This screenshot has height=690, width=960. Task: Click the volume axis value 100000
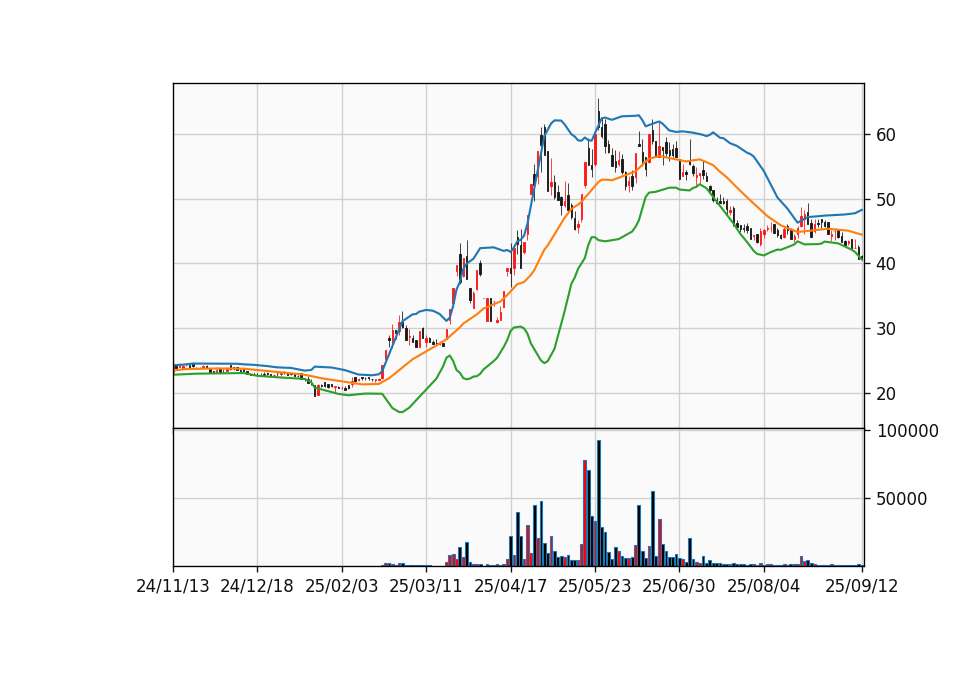pyautogui.click(x=908, y=431)
